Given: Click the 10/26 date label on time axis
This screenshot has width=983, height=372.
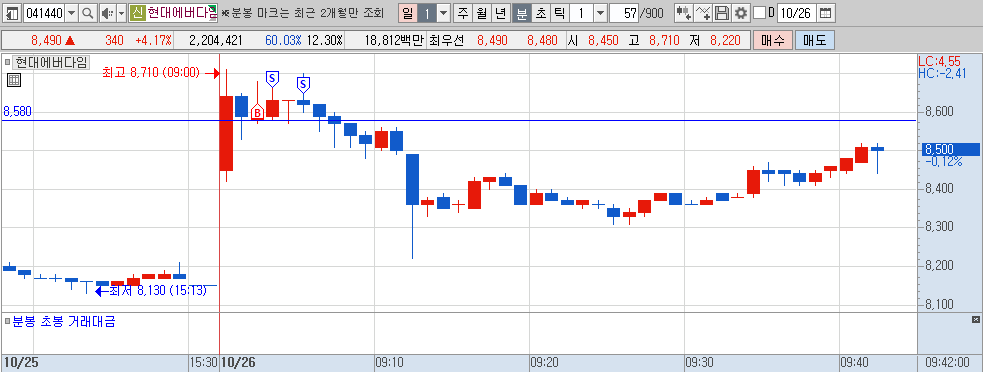Looking at the screenshot, I should (237, 362).
